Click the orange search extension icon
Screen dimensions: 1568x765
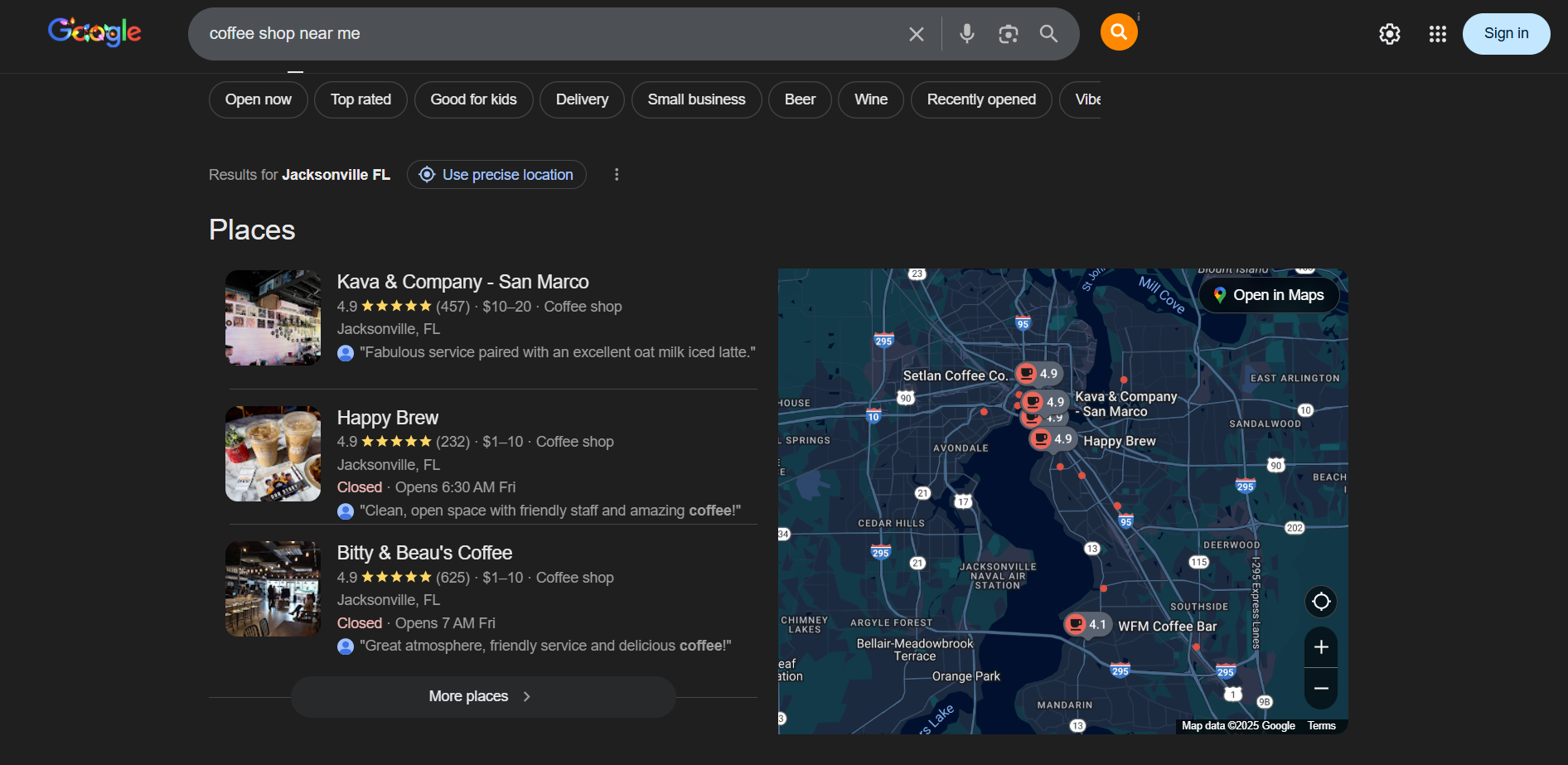tap(1118, 32)
